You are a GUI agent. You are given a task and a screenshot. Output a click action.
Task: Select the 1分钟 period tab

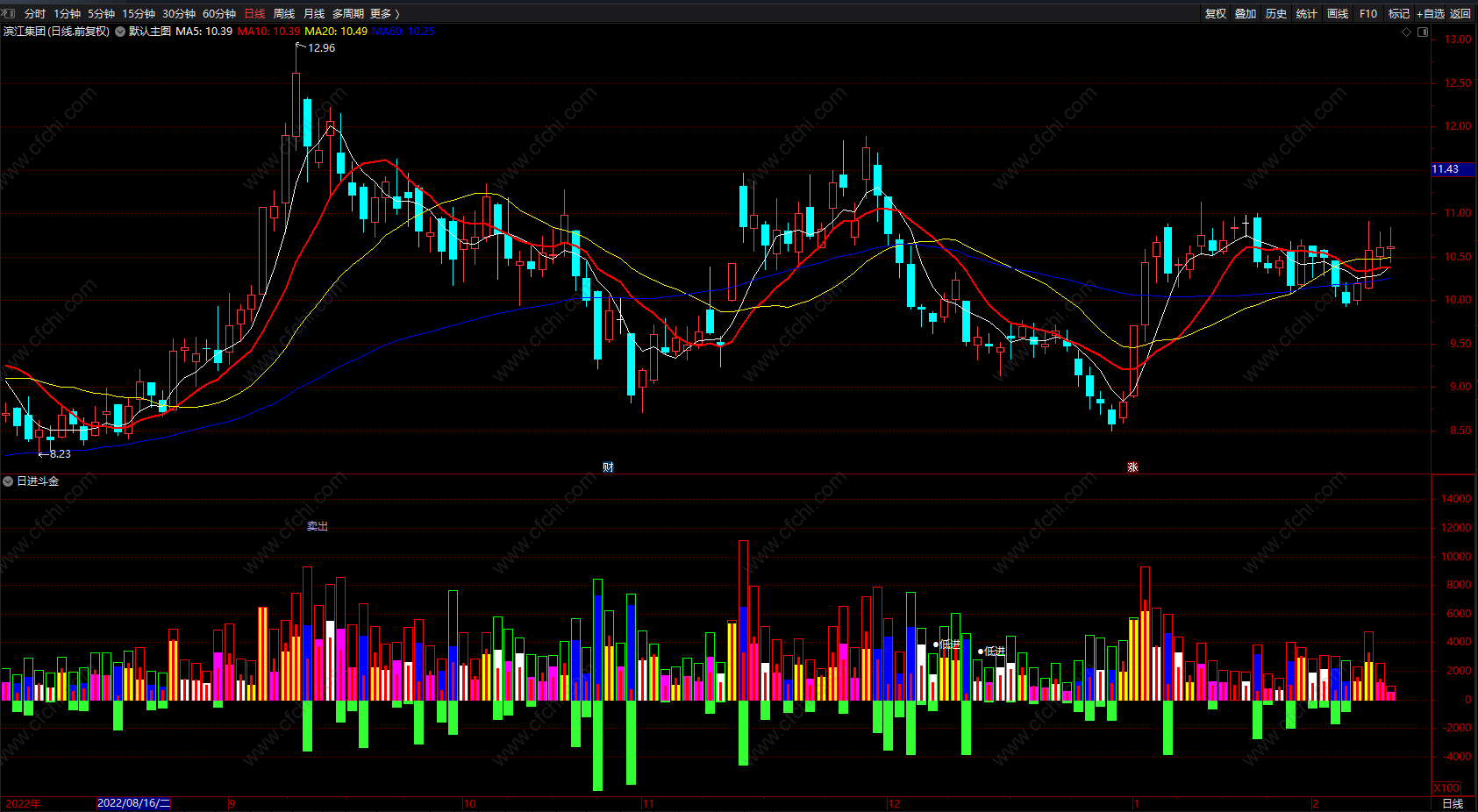(x=67, y=13)
